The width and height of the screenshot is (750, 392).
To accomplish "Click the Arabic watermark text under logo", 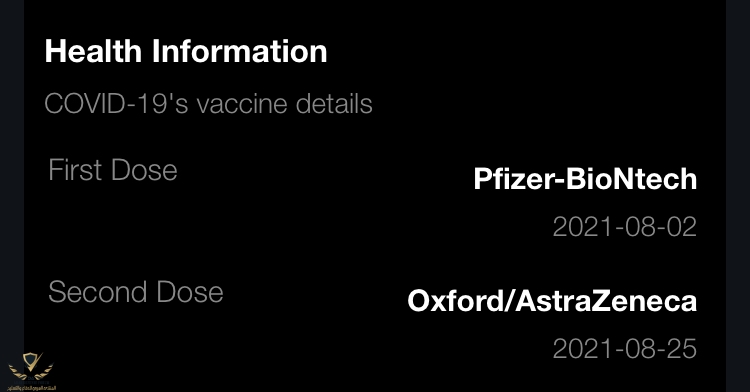I will coord(32,387).
